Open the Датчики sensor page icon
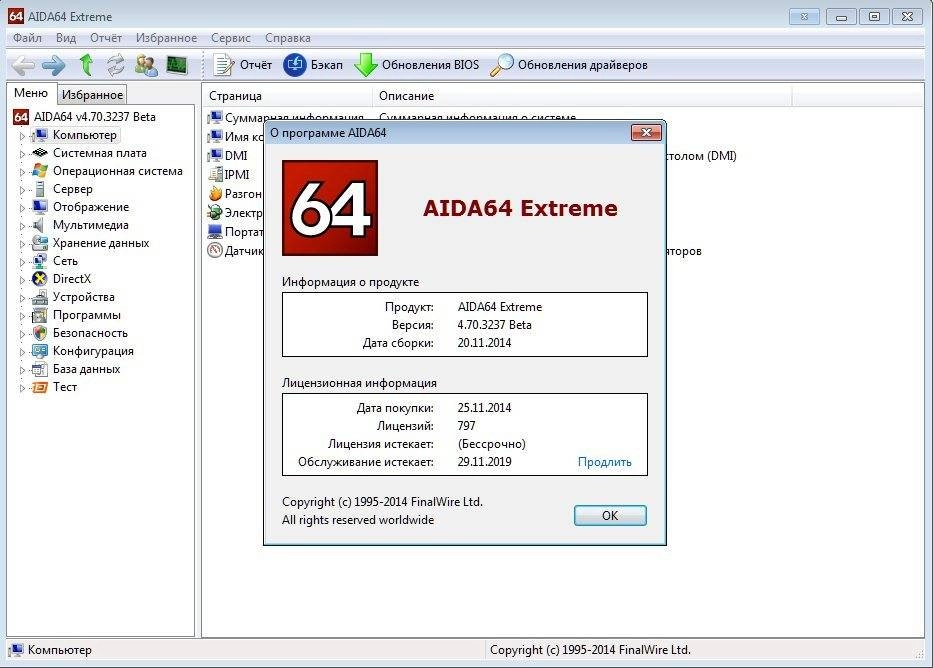Screen dimensions: 933x668 click(x=215, y=251)
